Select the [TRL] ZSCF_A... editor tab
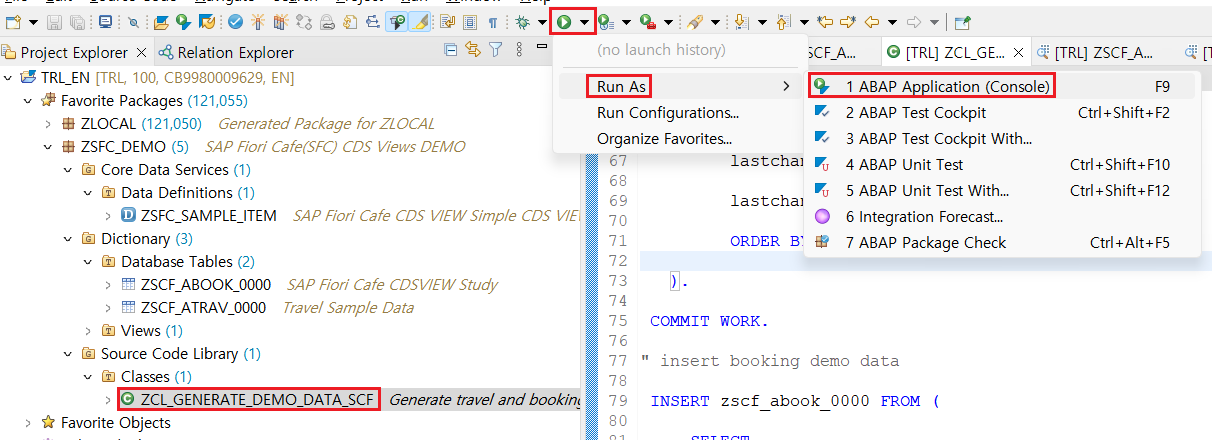 1095,52
